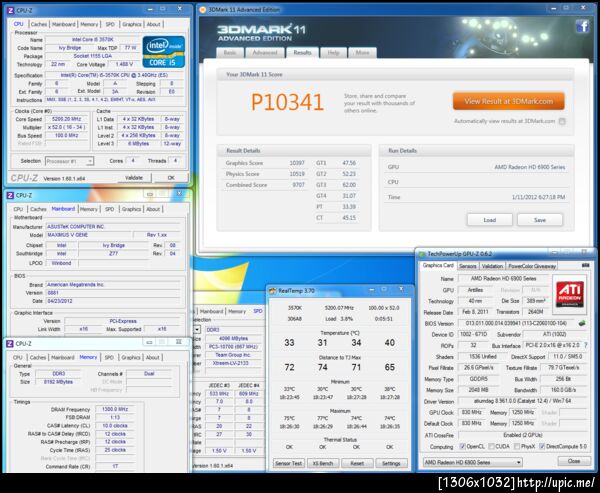This screenshot has width=600, height=493.
Task: Click the Reset button in RealTemp
Action: [x=357, y=463]
